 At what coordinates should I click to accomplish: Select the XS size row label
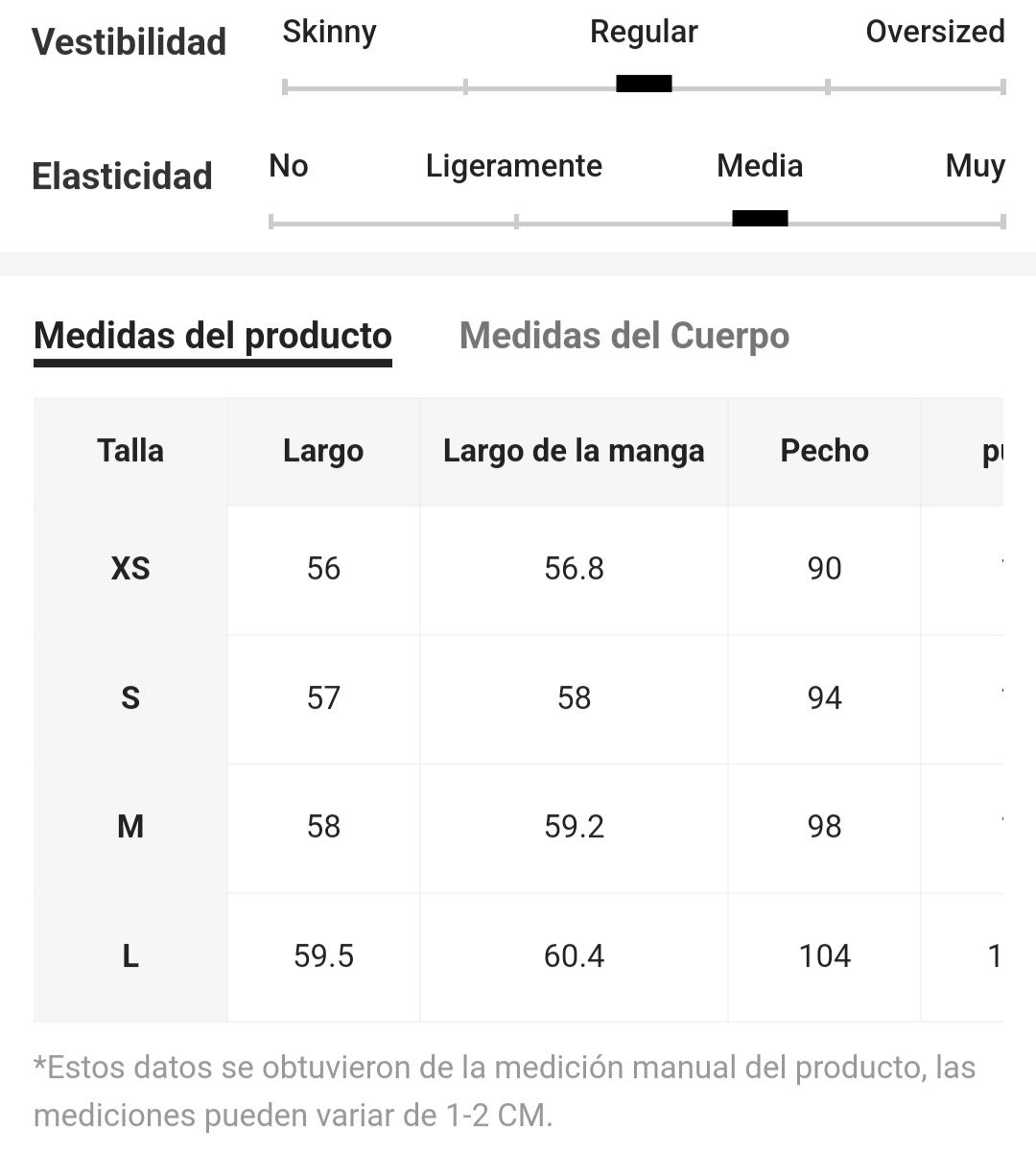coord(130,569)
